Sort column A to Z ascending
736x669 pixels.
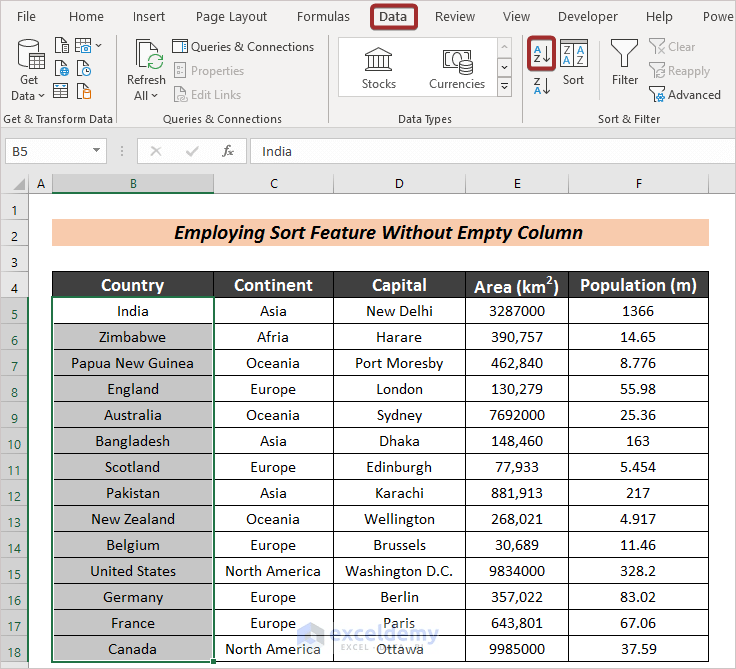(x=541, y=54)
